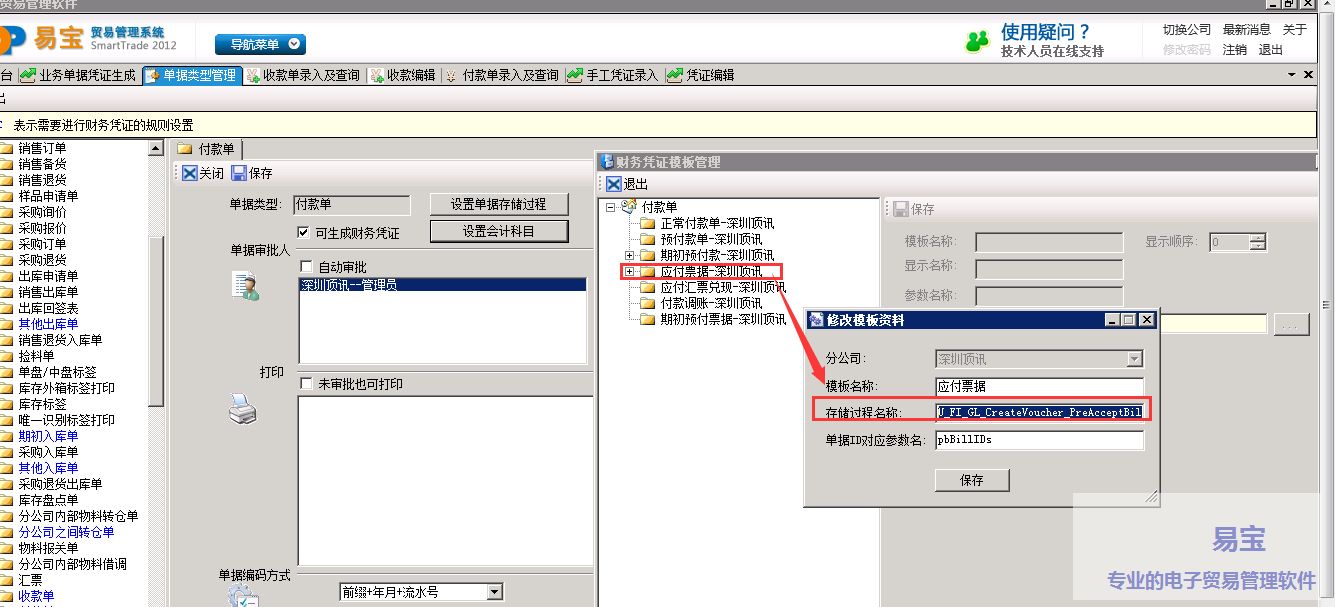The image size is (1335, 607).
Task: Check the 未审批也可打印 option
Action: coord(307,384)
